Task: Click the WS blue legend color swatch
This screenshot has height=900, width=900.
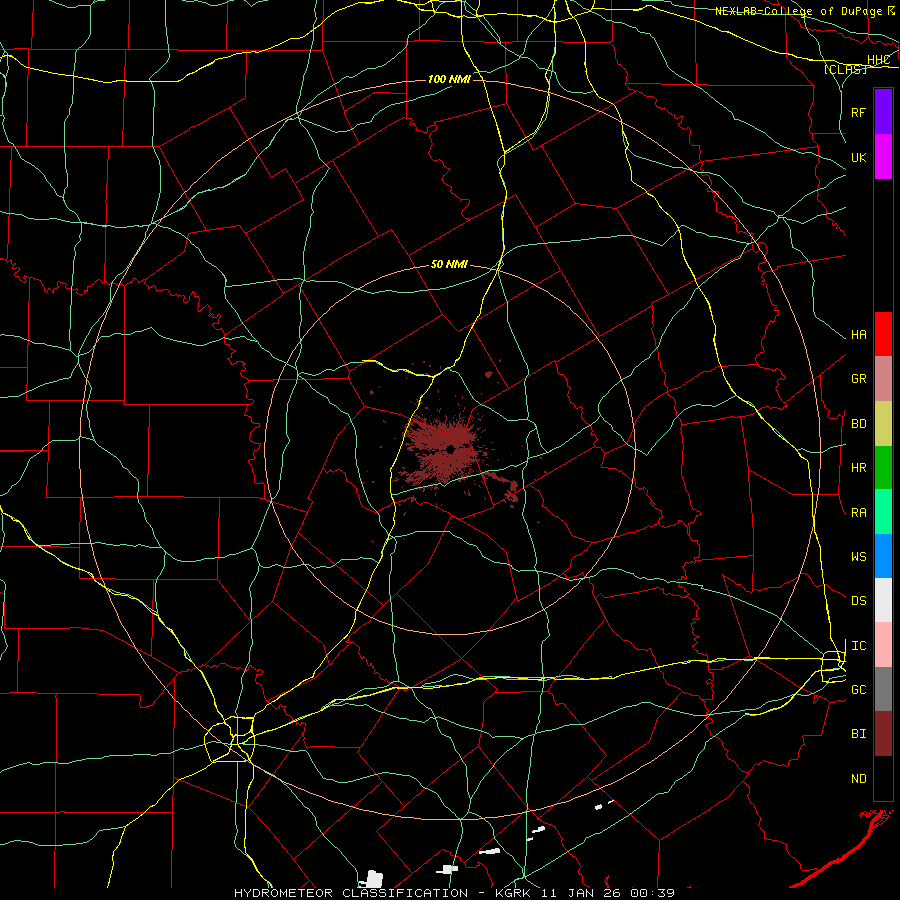Action: [883, 556]
